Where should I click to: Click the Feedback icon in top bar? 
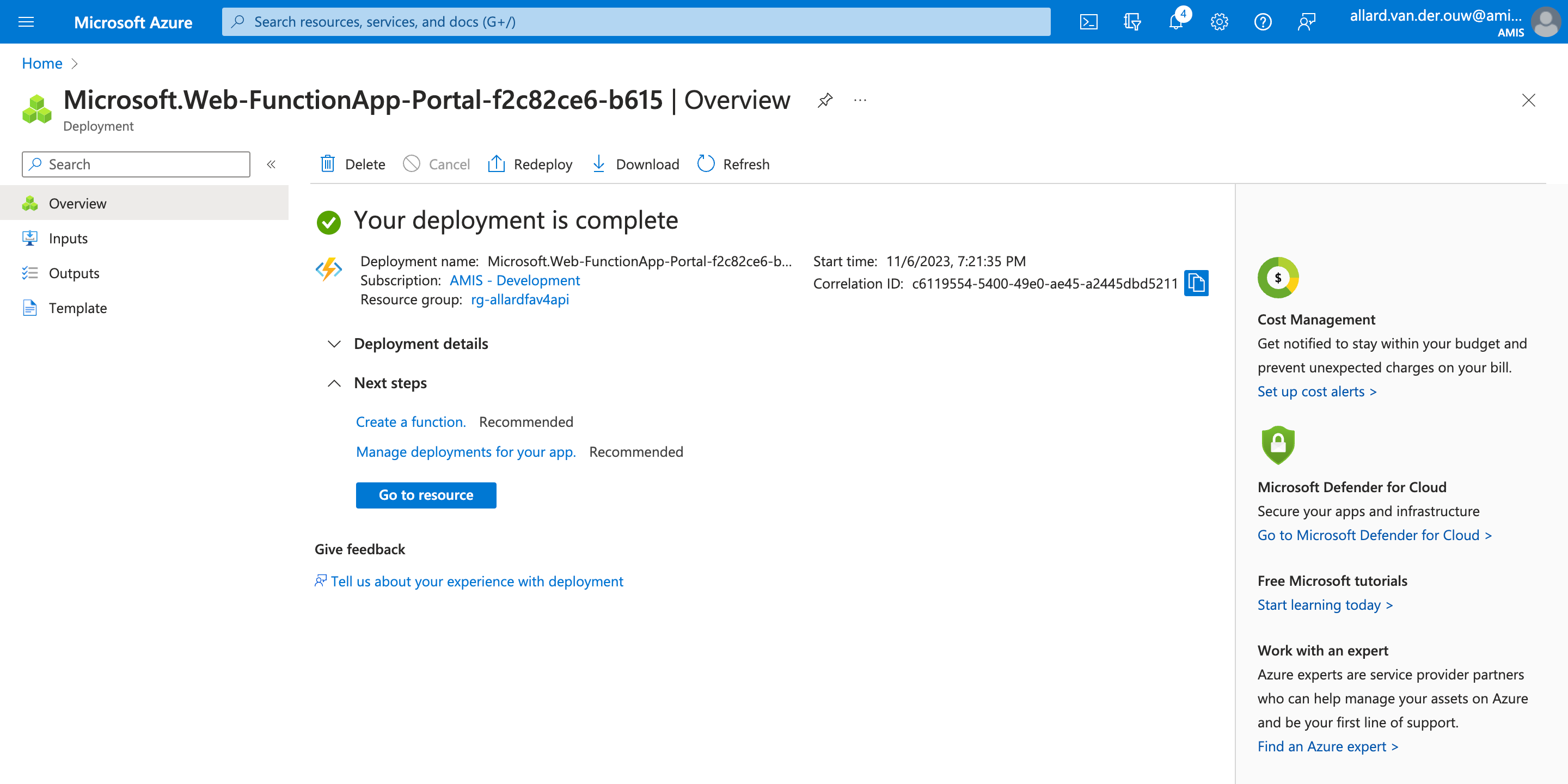[1306, 22]
